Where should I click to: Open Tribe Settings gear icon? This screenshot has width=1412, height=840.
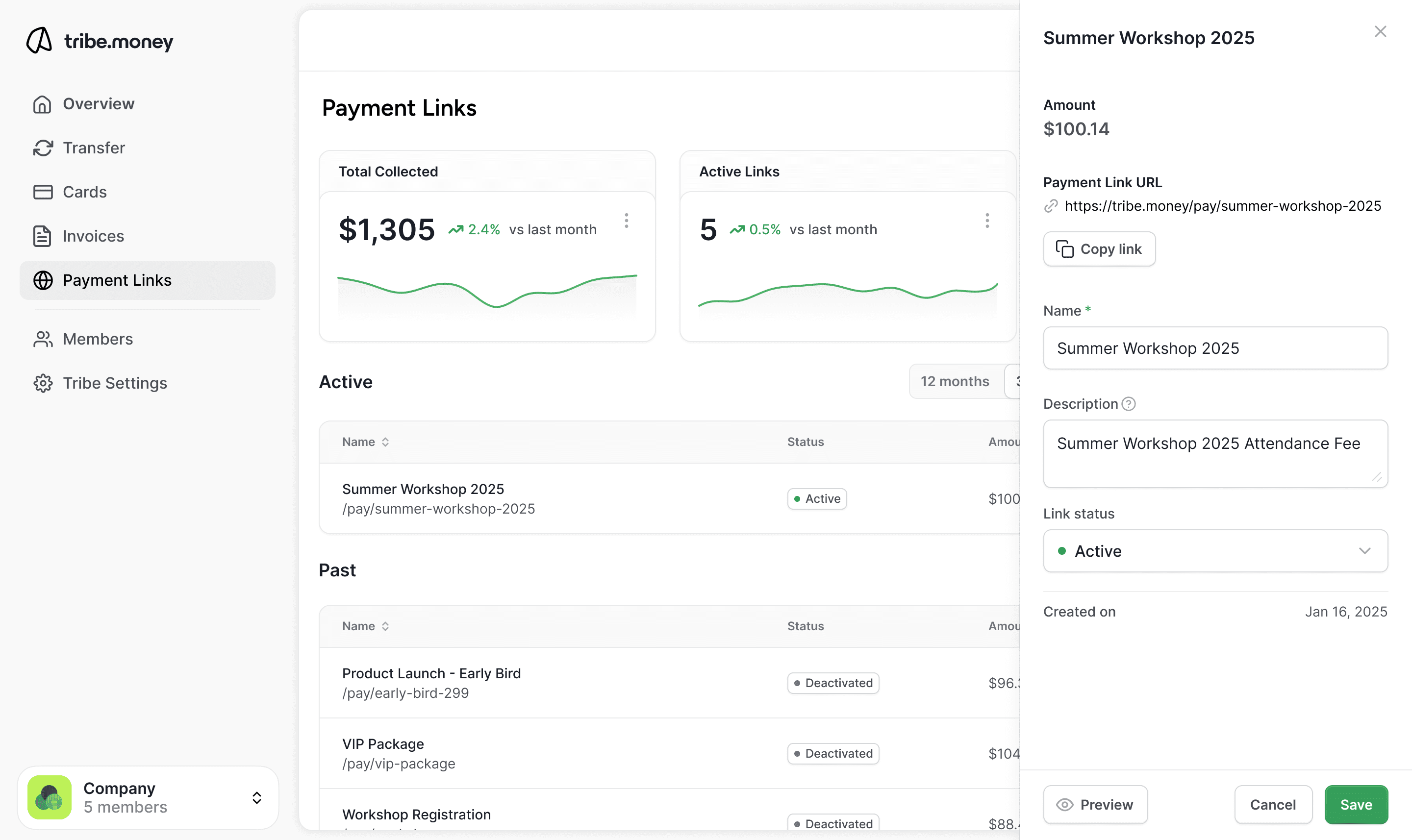click(x=43, y=384)
